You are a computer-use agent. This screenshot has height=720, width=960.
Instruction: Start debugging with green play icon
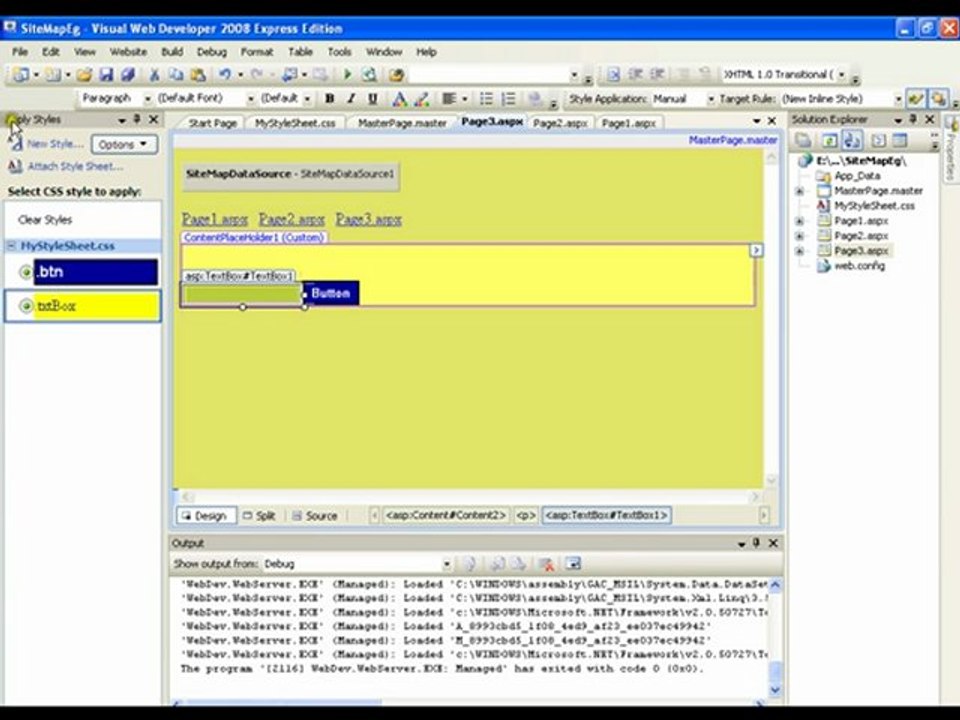[347, 75]
